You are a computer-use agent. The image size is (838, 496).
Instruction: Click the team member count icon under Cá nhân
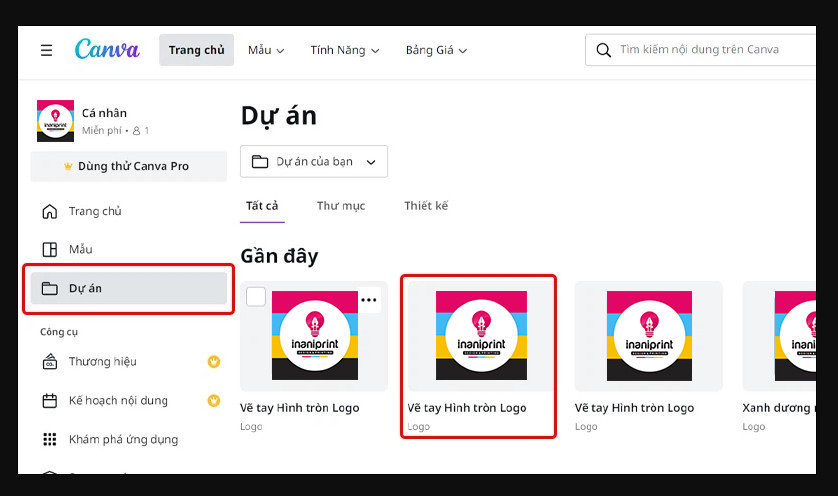(x=136, y=130)
